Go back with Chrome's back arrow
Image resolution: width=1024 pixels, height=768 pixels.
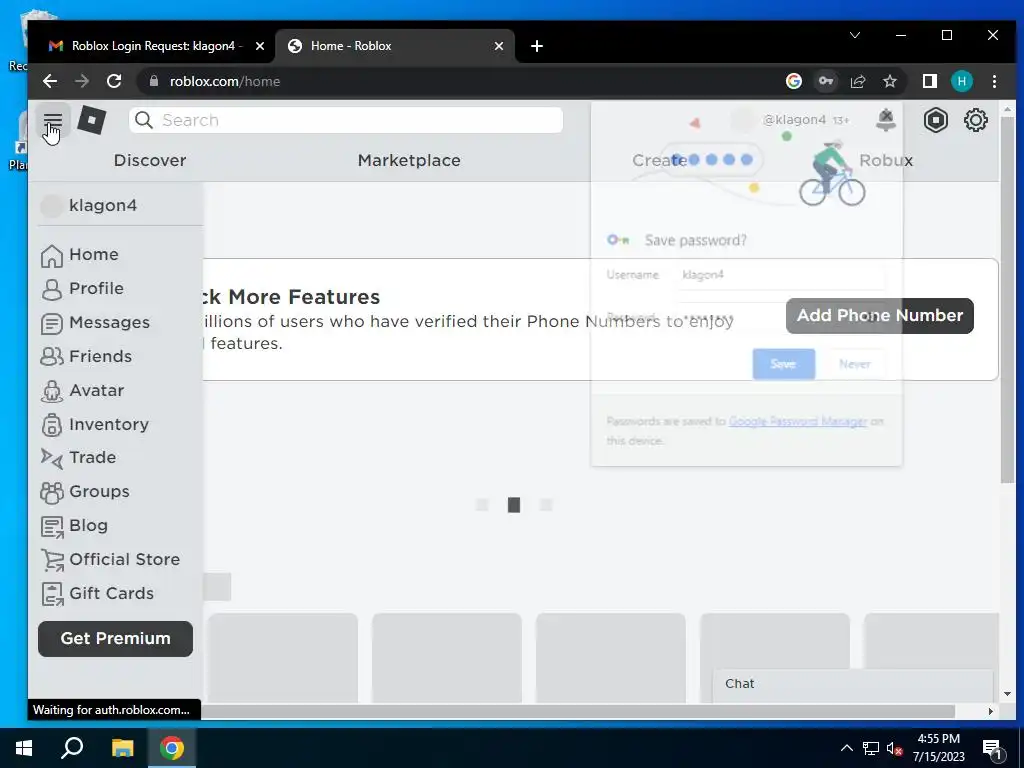[50, 81]
